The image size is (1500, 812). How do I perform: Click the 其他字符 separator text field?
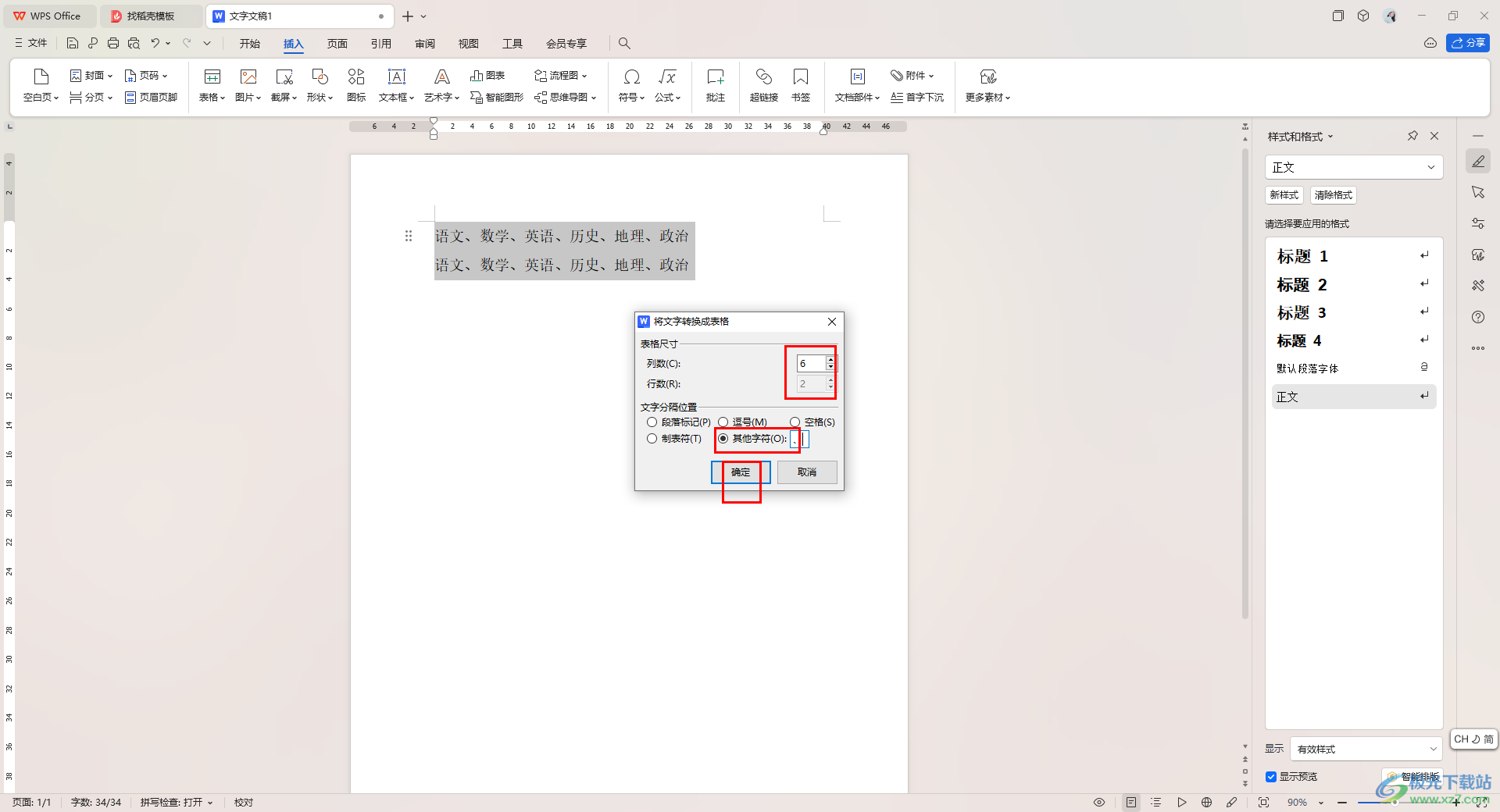[799, 440]
